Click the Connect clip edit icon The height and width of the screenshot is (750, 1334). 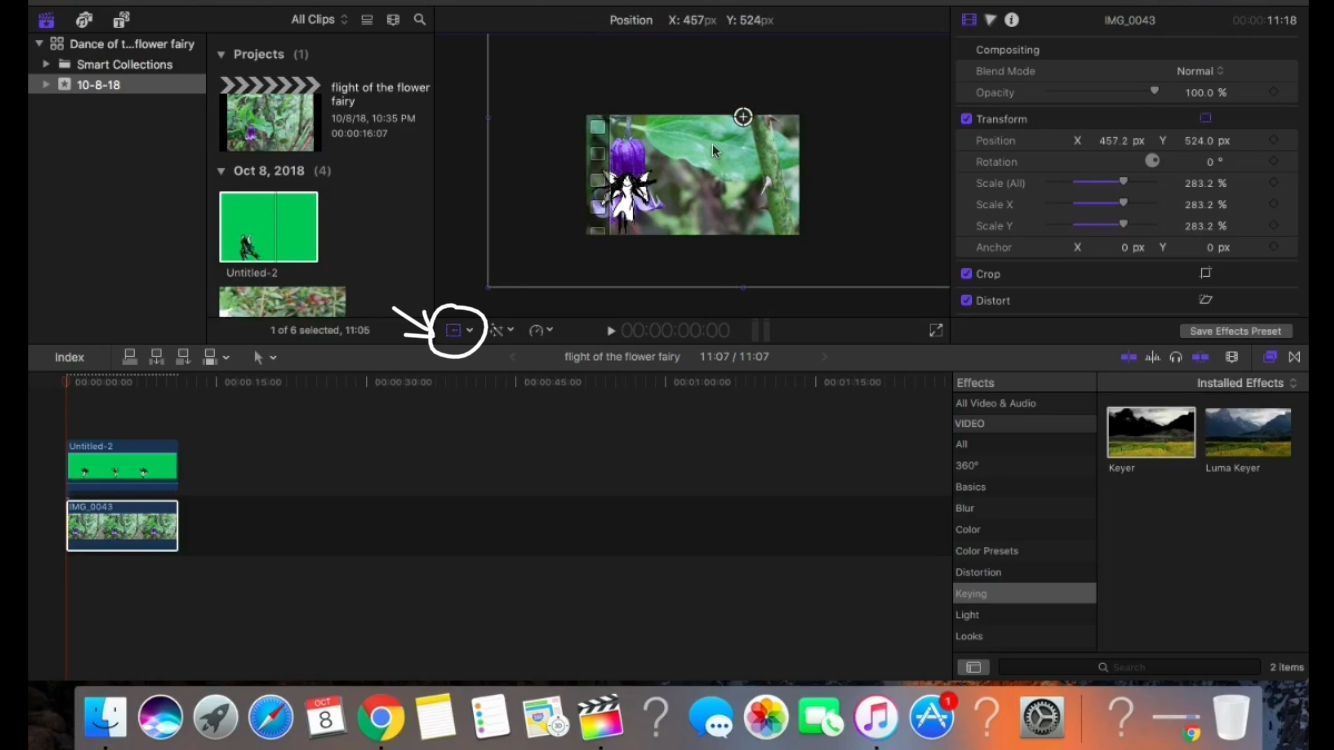[x=129, y=356]
